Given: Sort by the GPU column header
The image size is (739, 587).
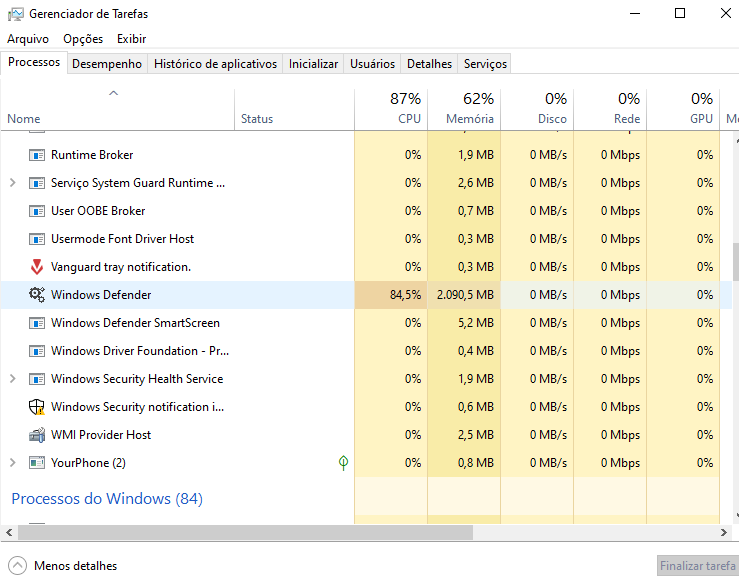Looking at the screenshot, I should 683,109.
